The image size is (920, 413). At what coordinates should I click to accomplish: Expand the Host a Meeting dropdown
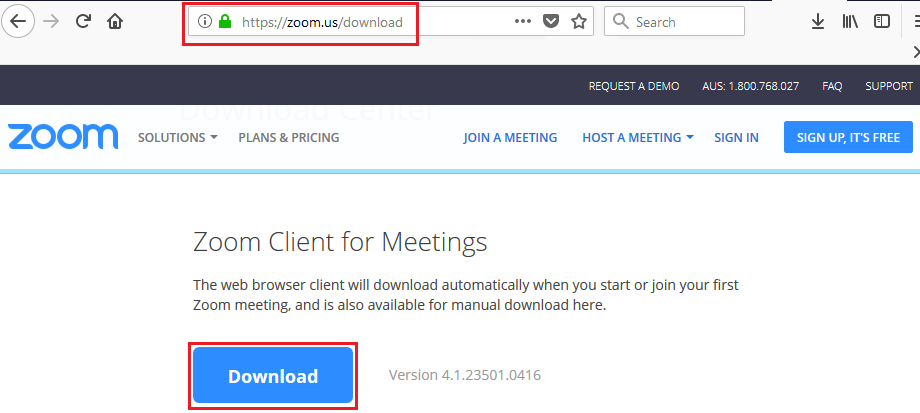637,137
